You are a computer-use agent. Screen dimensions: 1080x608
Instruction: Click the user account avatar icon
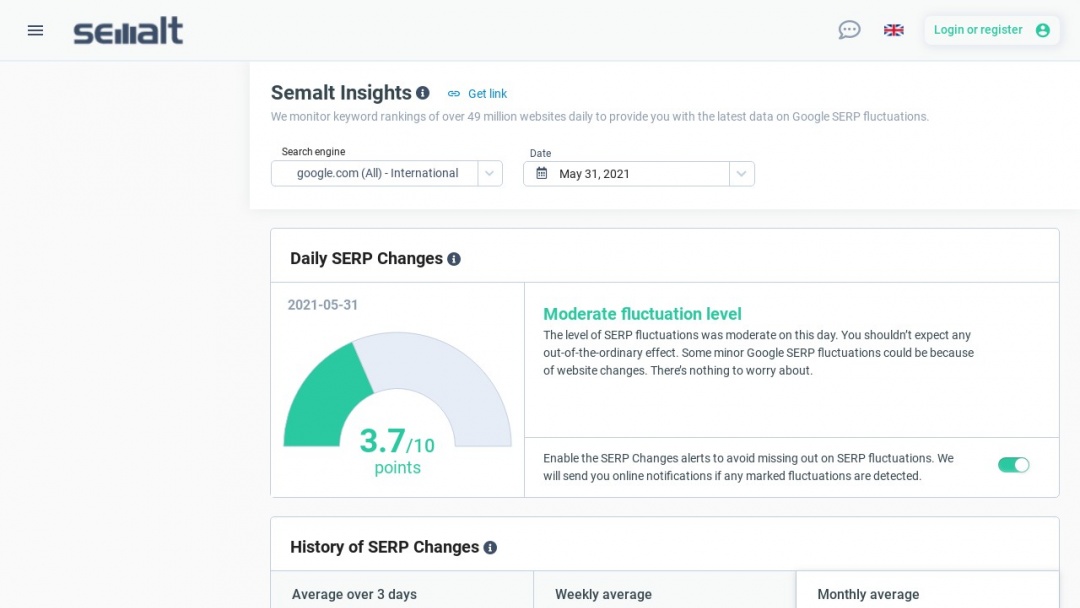pyautogui.click(x=1043, y=30)
